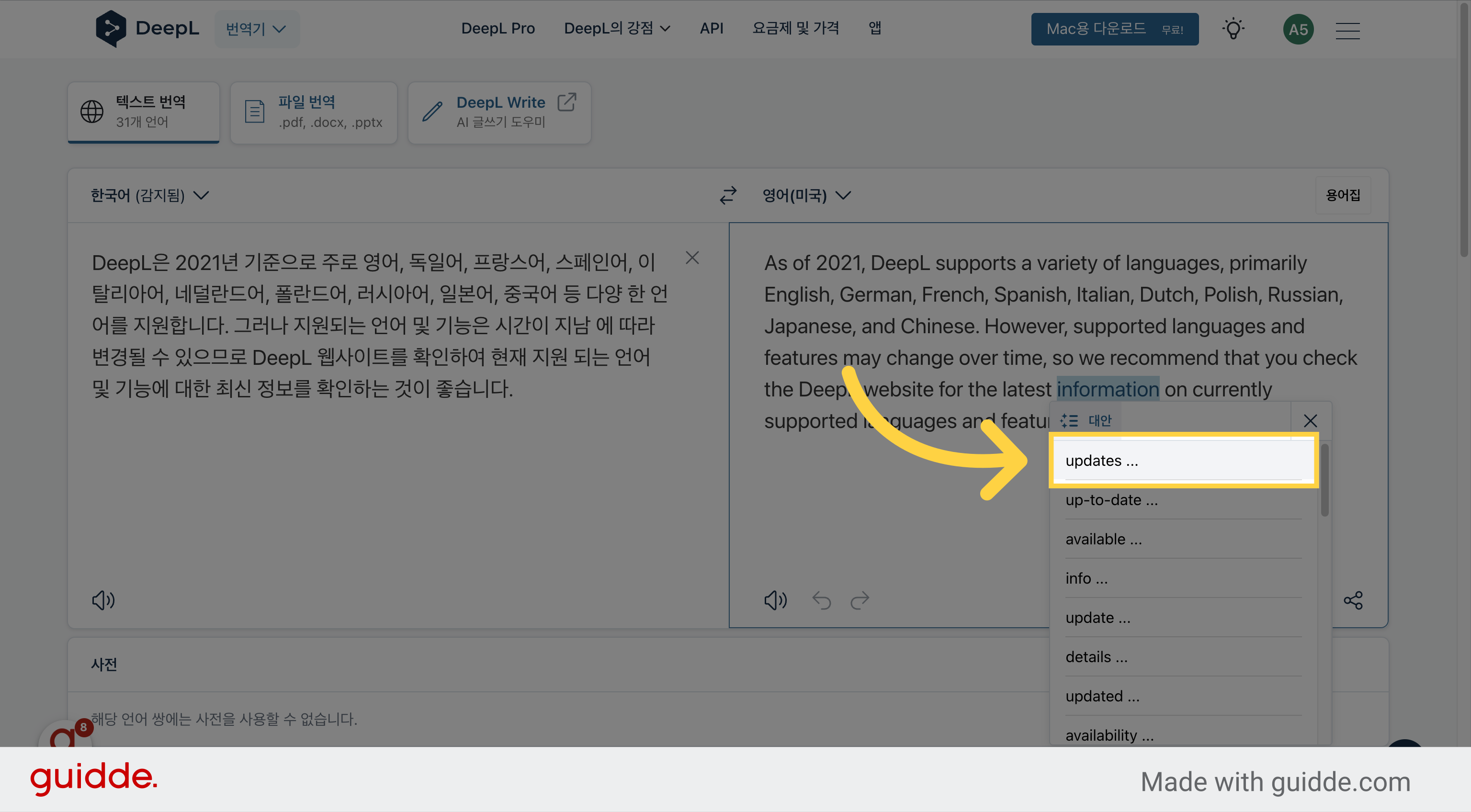Toggle the lightbulb theme icon

point(1233,29)
